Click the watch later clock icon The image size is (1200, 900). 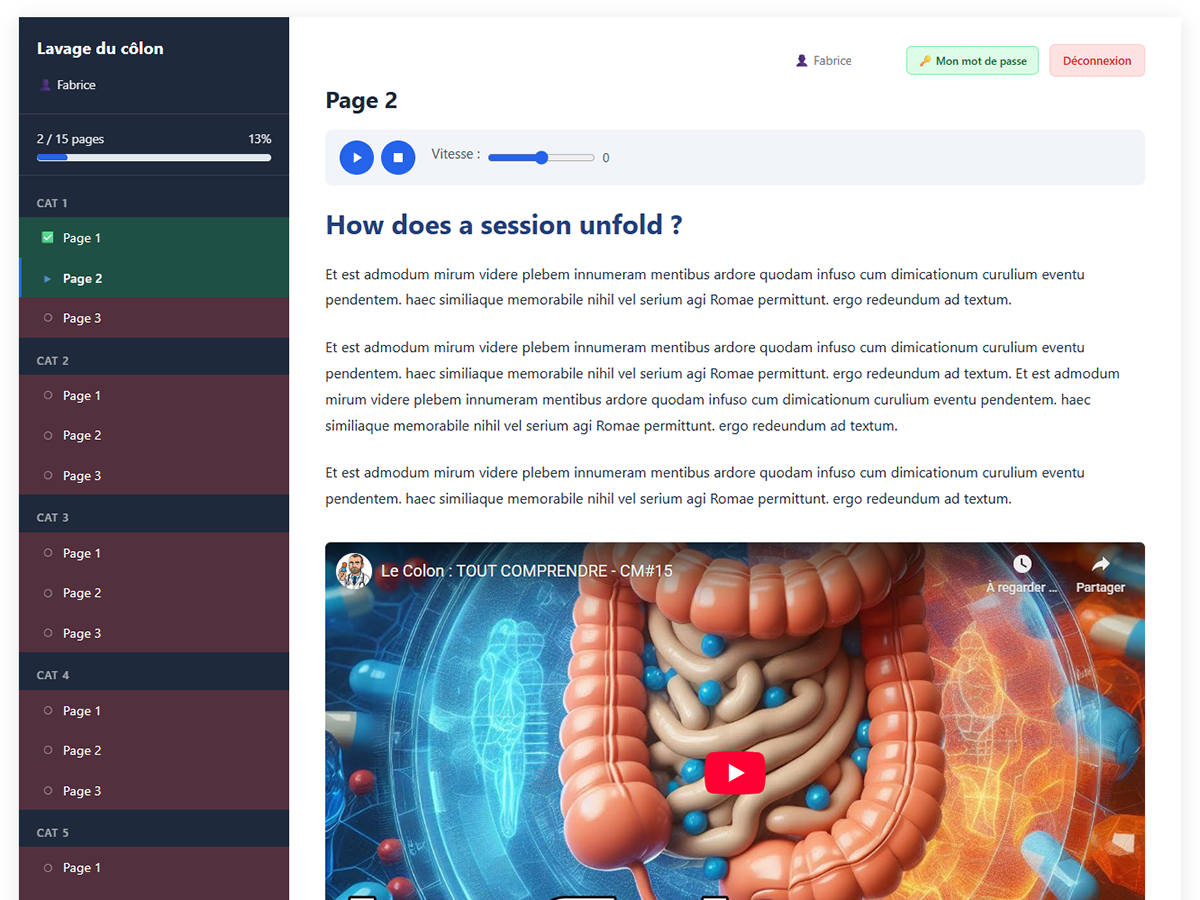tap(1021, 565)
